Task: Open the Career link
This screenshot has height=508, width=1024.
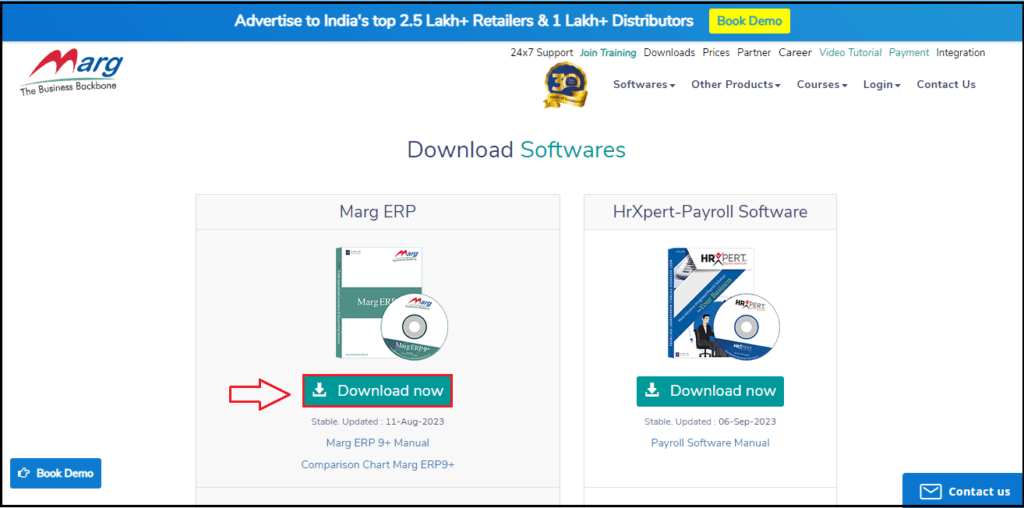Action: tap(795, 53)
